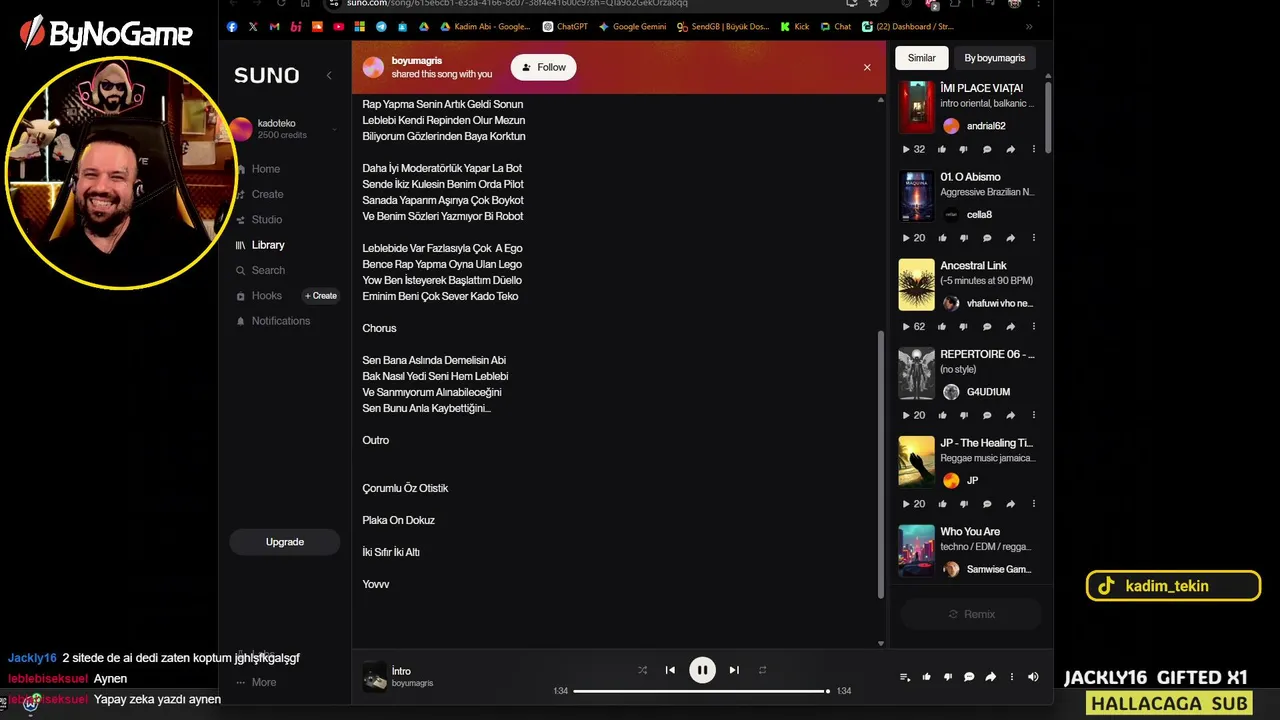The image size is (1280, 720).
Task: Mute volume with the speaker icon
Action: coord(1033,677)
